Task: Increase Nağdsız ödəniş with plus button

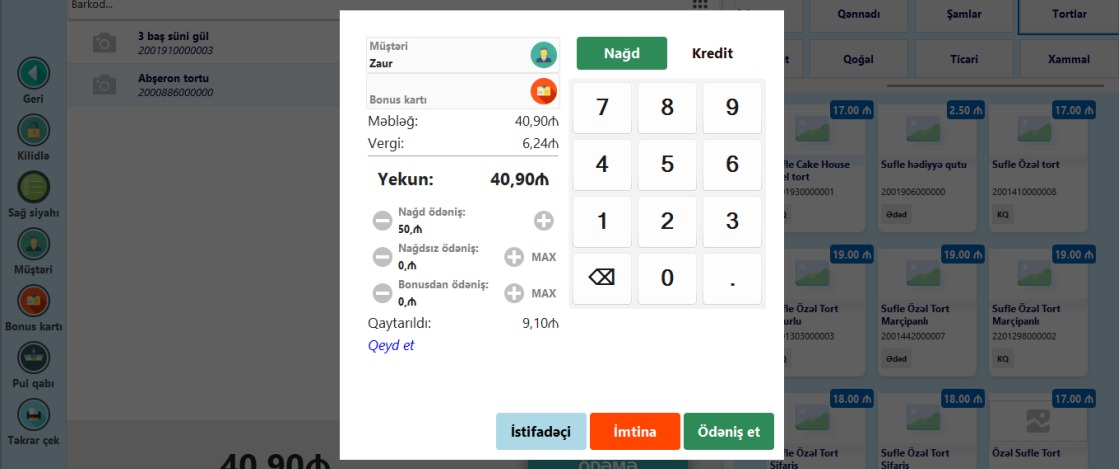Action: (x=514, y=257)
